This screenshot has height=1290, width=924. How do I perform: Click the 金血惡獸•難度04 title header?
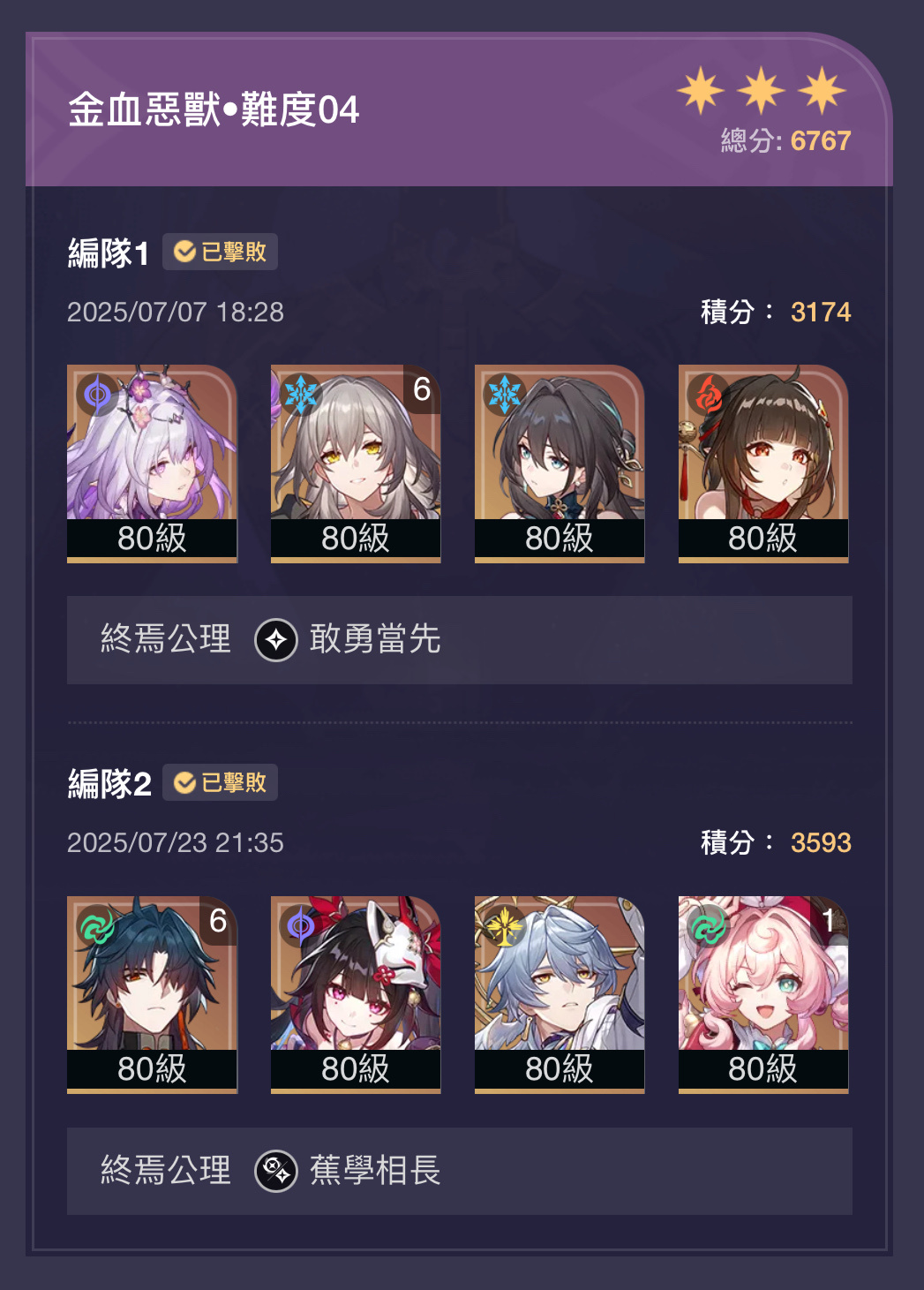214,110
